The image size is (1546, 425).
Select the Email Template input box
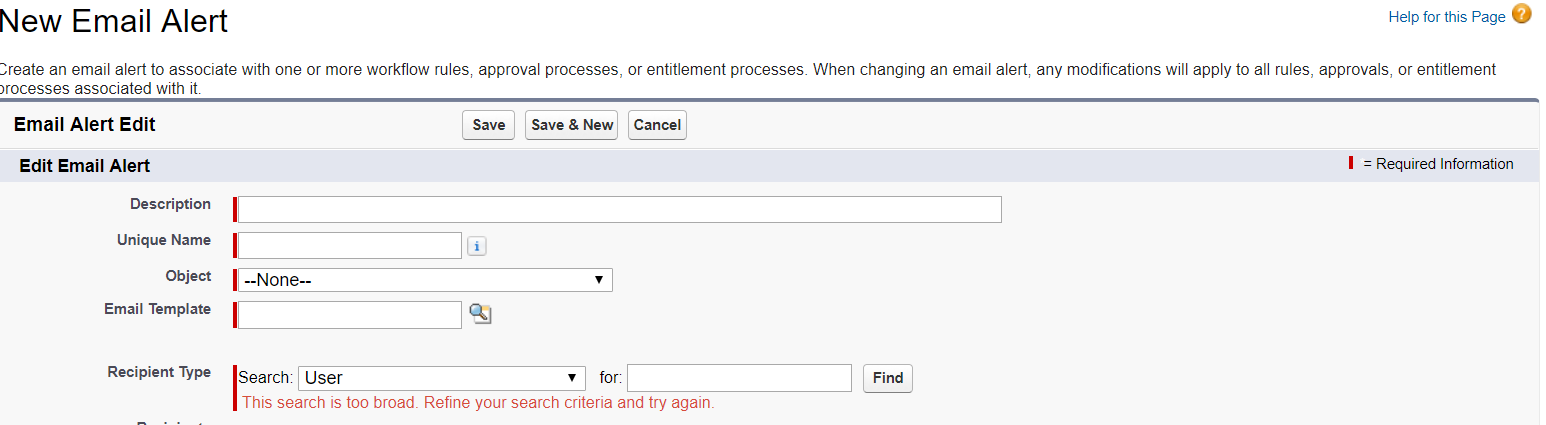tap(349, 314)
